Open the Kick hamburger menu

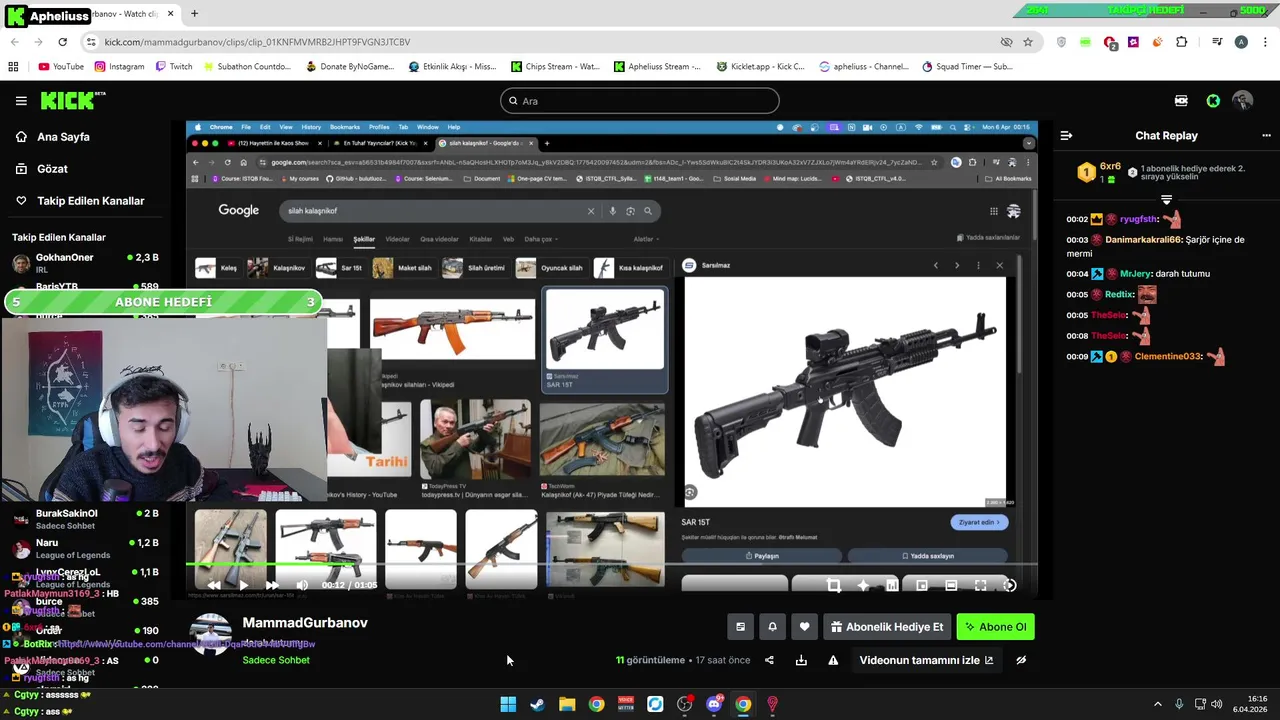[21, 101]
